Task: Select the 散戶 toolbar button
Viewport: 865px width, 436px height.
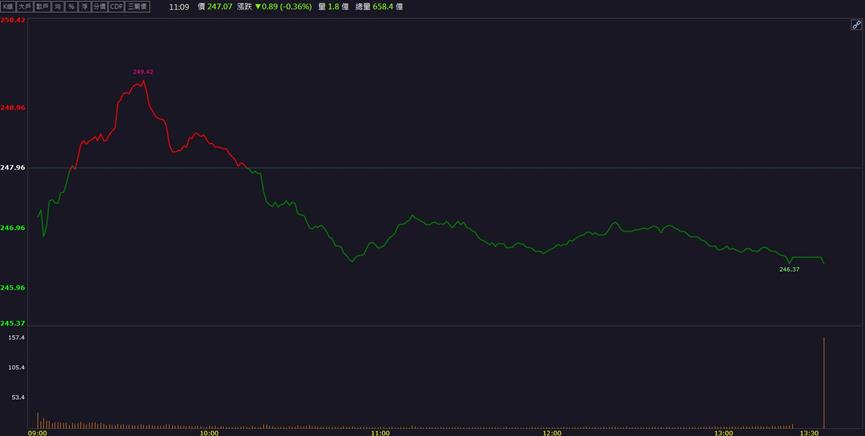Action: 41,7
